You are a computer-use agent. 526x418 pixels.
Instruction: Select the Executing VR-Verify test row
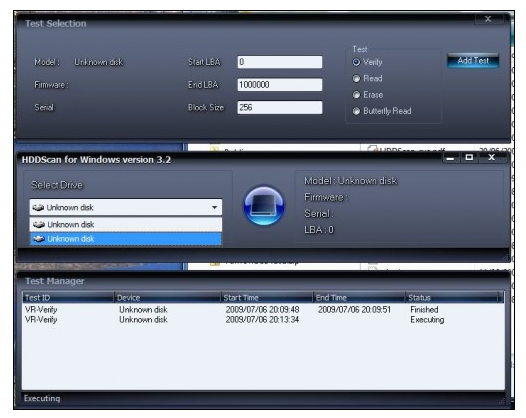click(263, 319)
